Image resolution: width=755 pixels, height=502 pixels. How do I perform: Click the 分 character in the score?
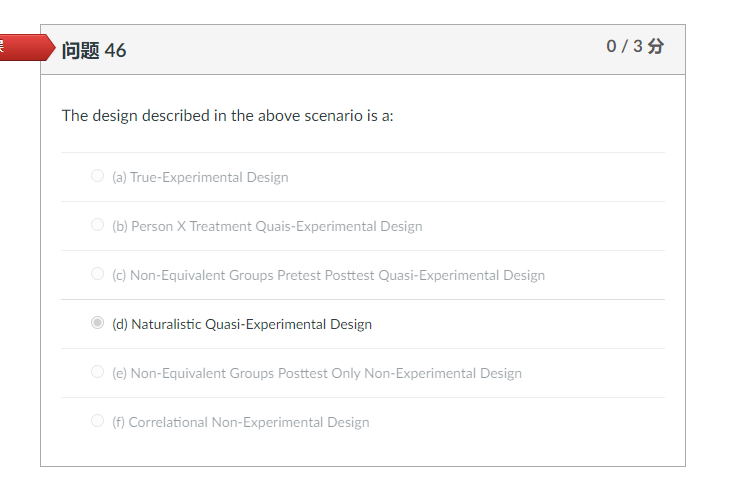coord(656,46)
